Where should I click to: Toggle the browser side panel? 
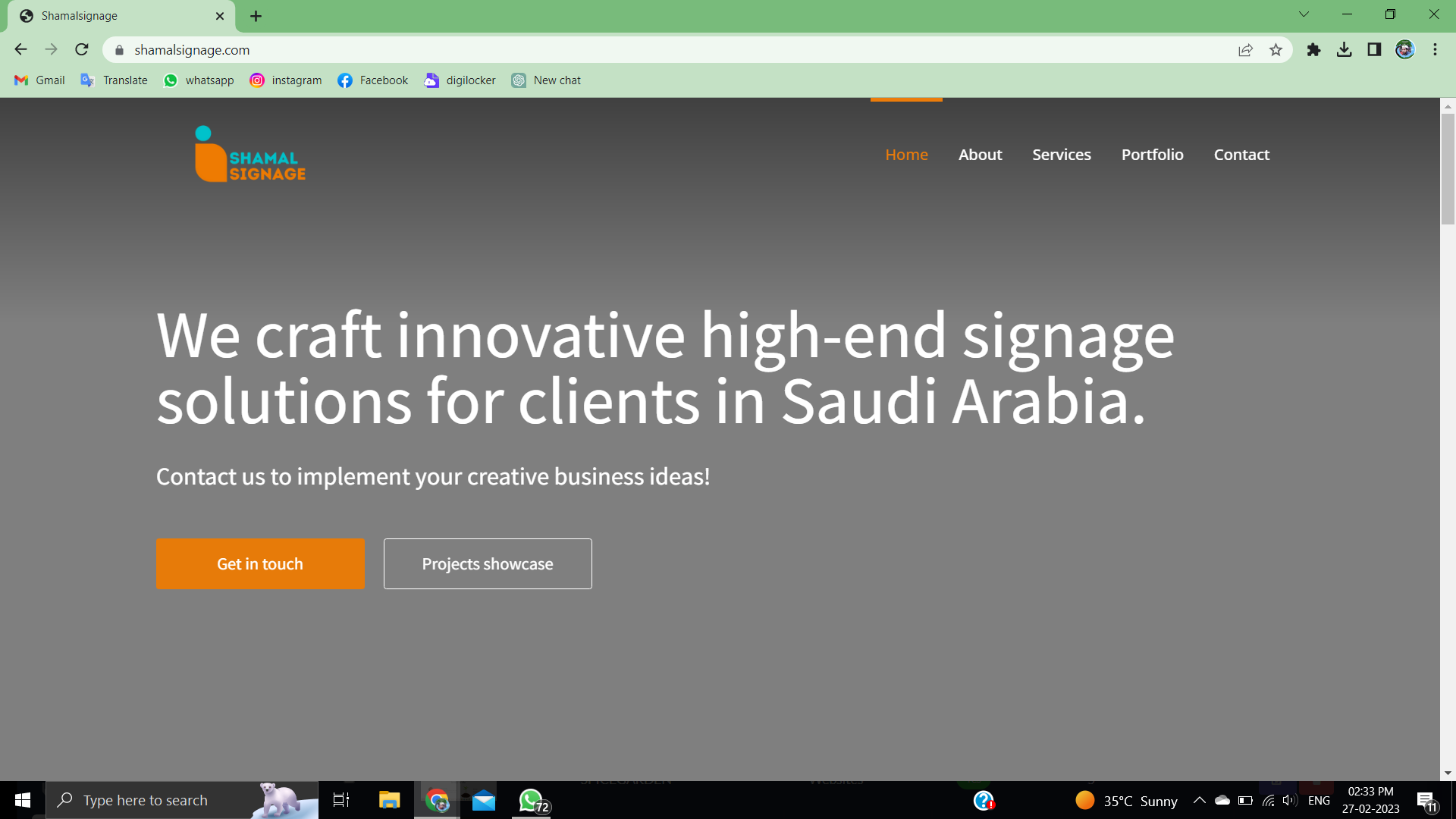(x=1374, y=50)
